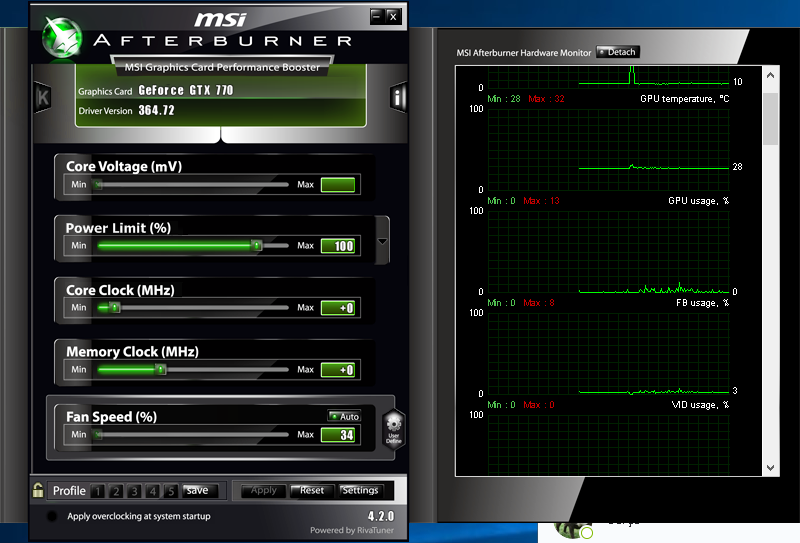Expand the Power Limit arrow panel
Viewport: 800px width, 543px height.
point(382,241)
